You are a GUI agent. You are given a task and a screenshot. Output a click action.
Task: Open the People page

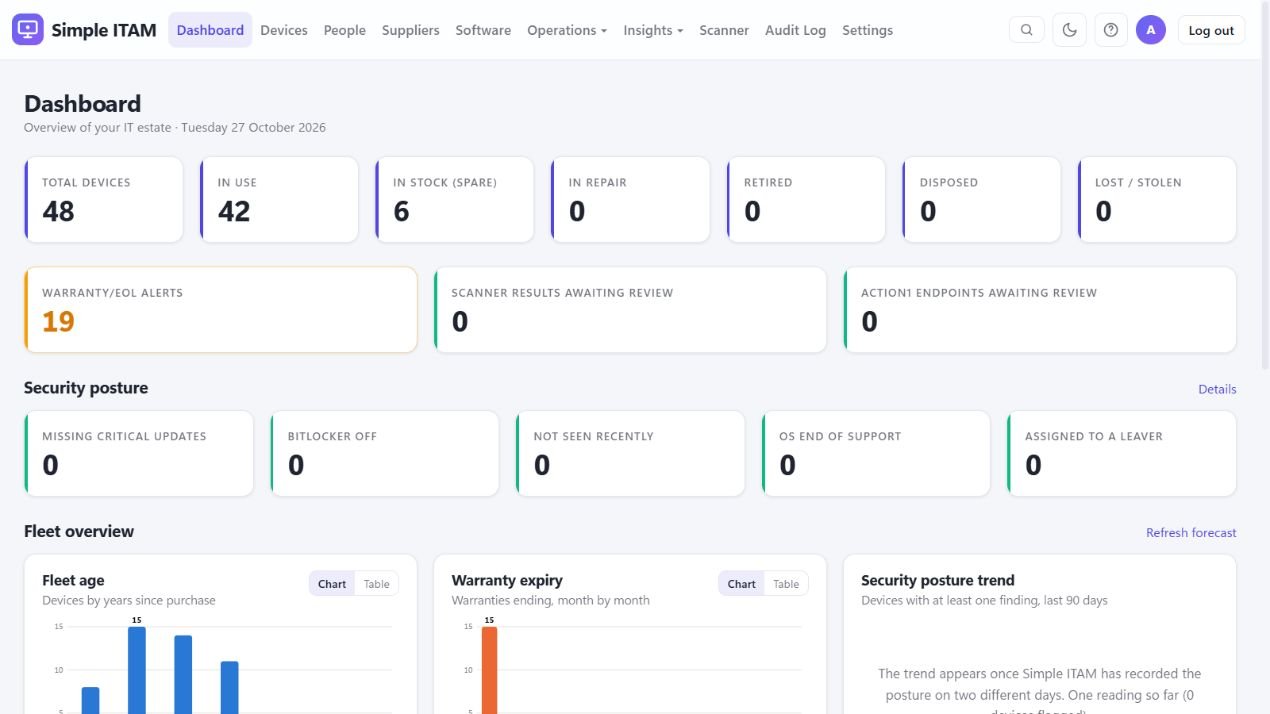pos(345,30)
